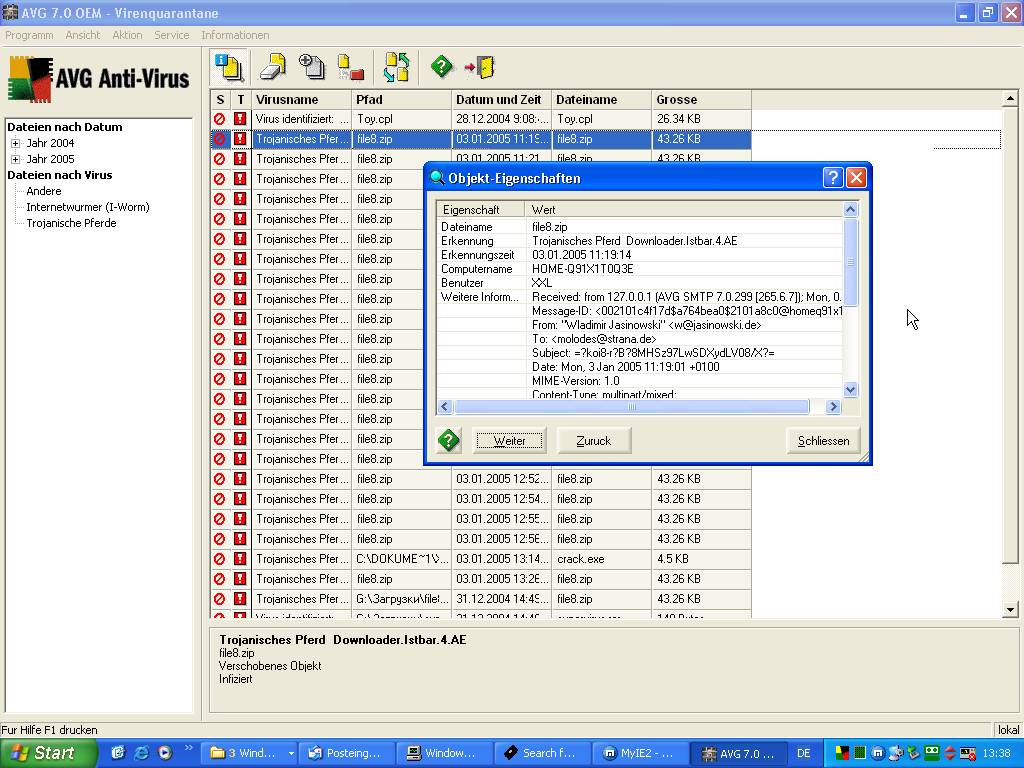The width and height of the screenshot is (1024, 768).
Task: Click the red prohibited status icon in the crack.exe row
Action: [219, 559]
